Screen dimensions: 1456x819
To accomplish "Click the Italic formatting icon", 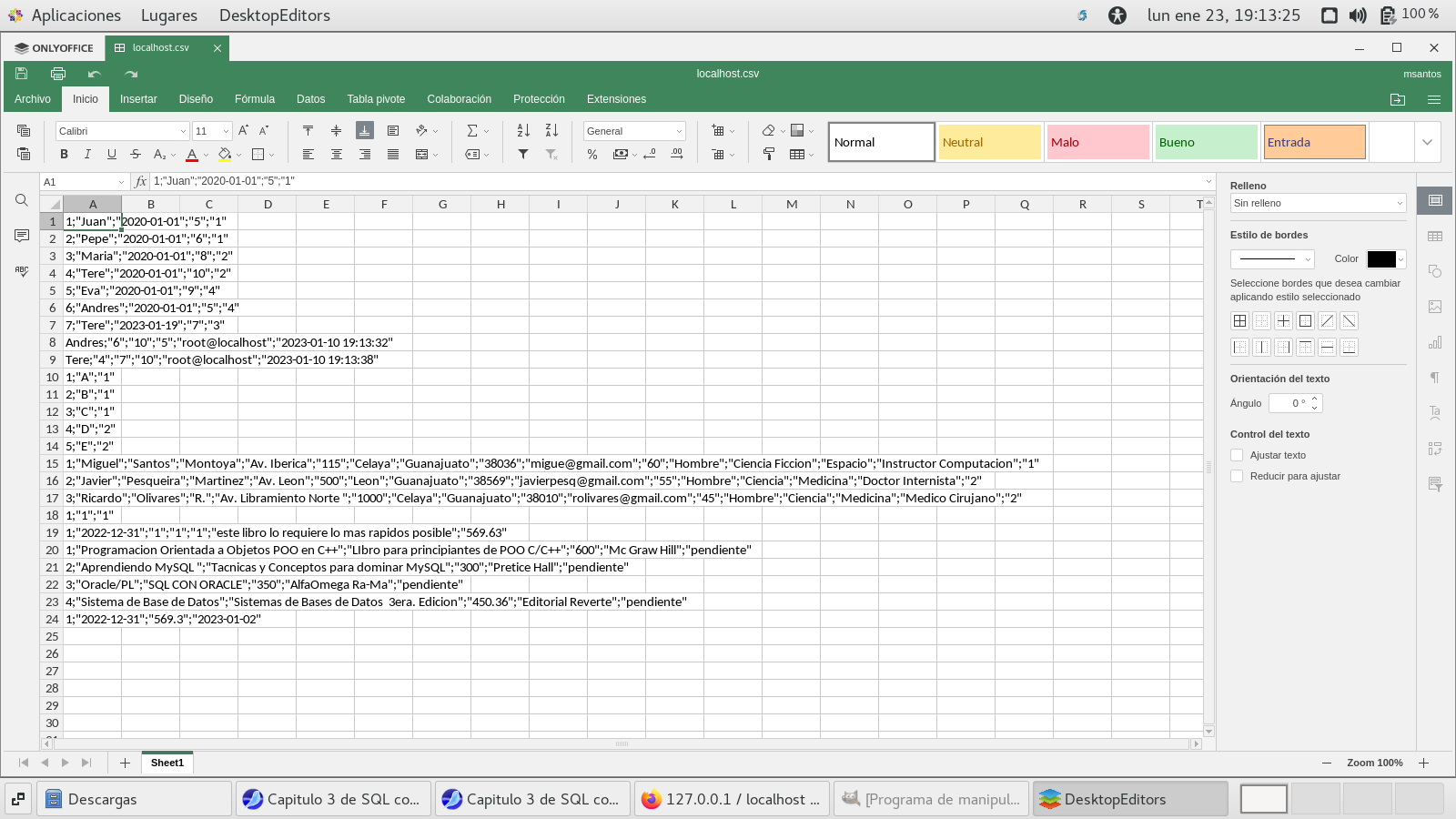I will 87,155.
